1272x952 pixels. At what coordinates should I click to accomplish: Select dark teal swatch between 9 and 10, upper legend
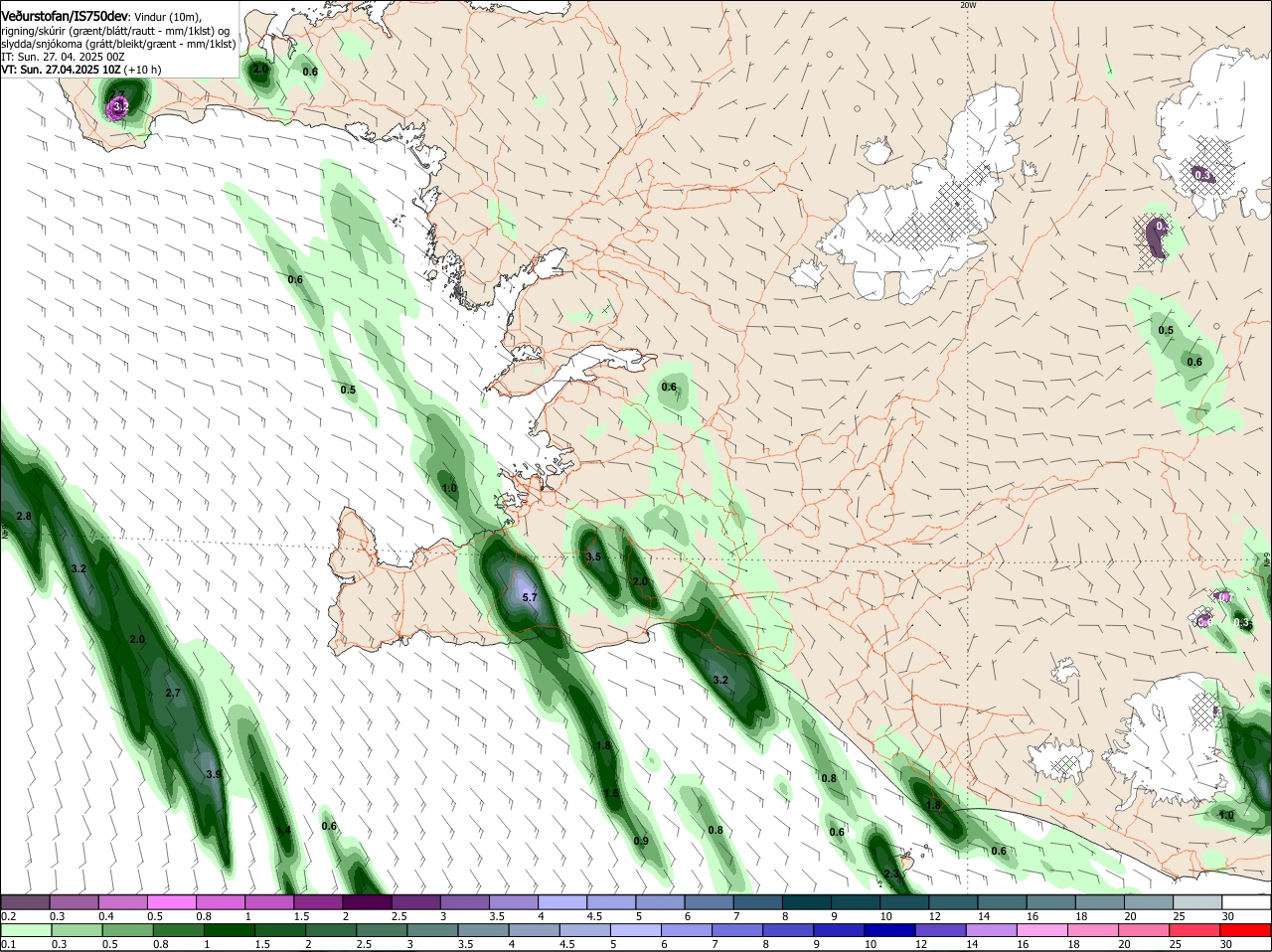pyautogui.click(x=856, y=901)
